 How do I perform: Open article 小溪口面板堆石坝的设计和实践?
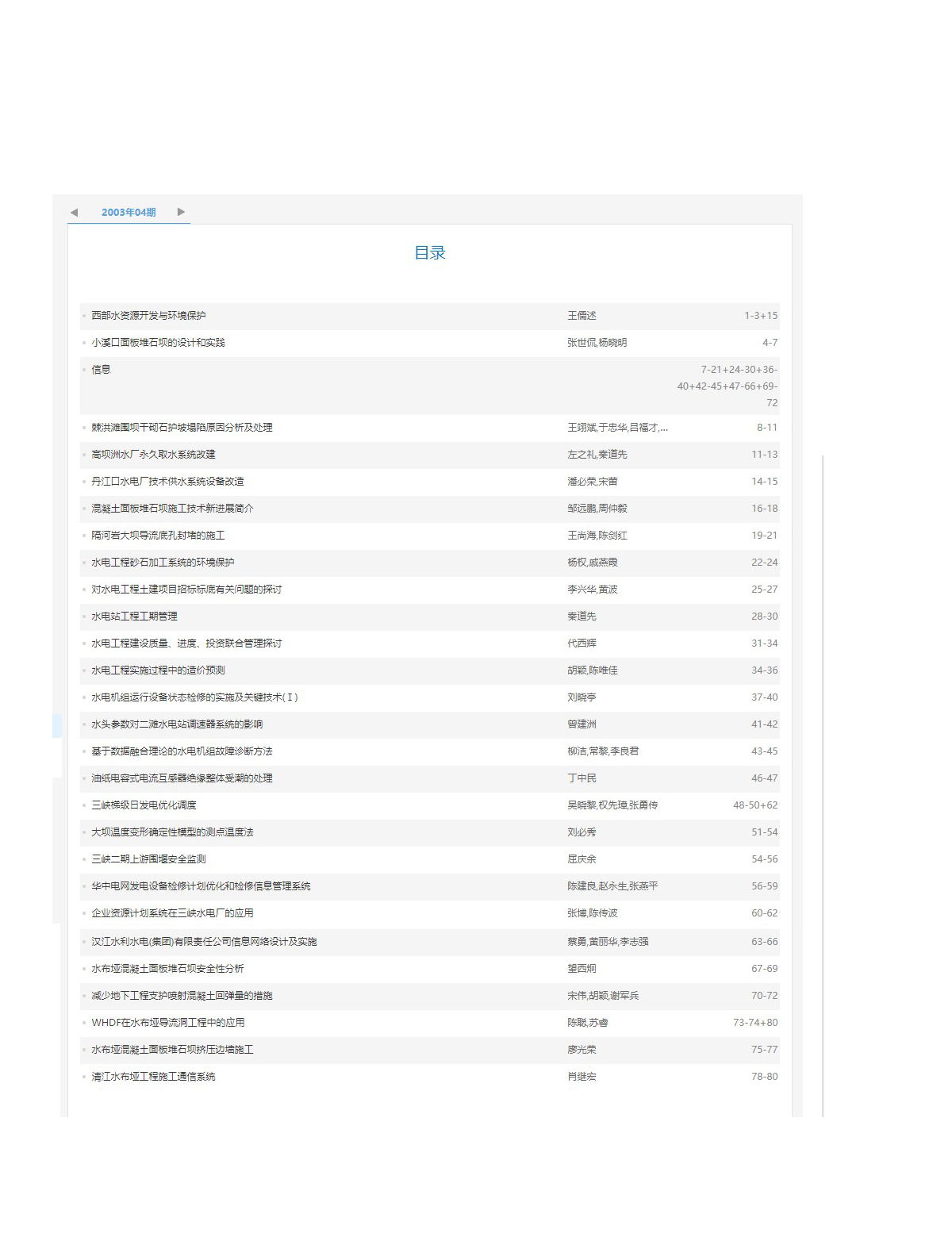point(158,343)
